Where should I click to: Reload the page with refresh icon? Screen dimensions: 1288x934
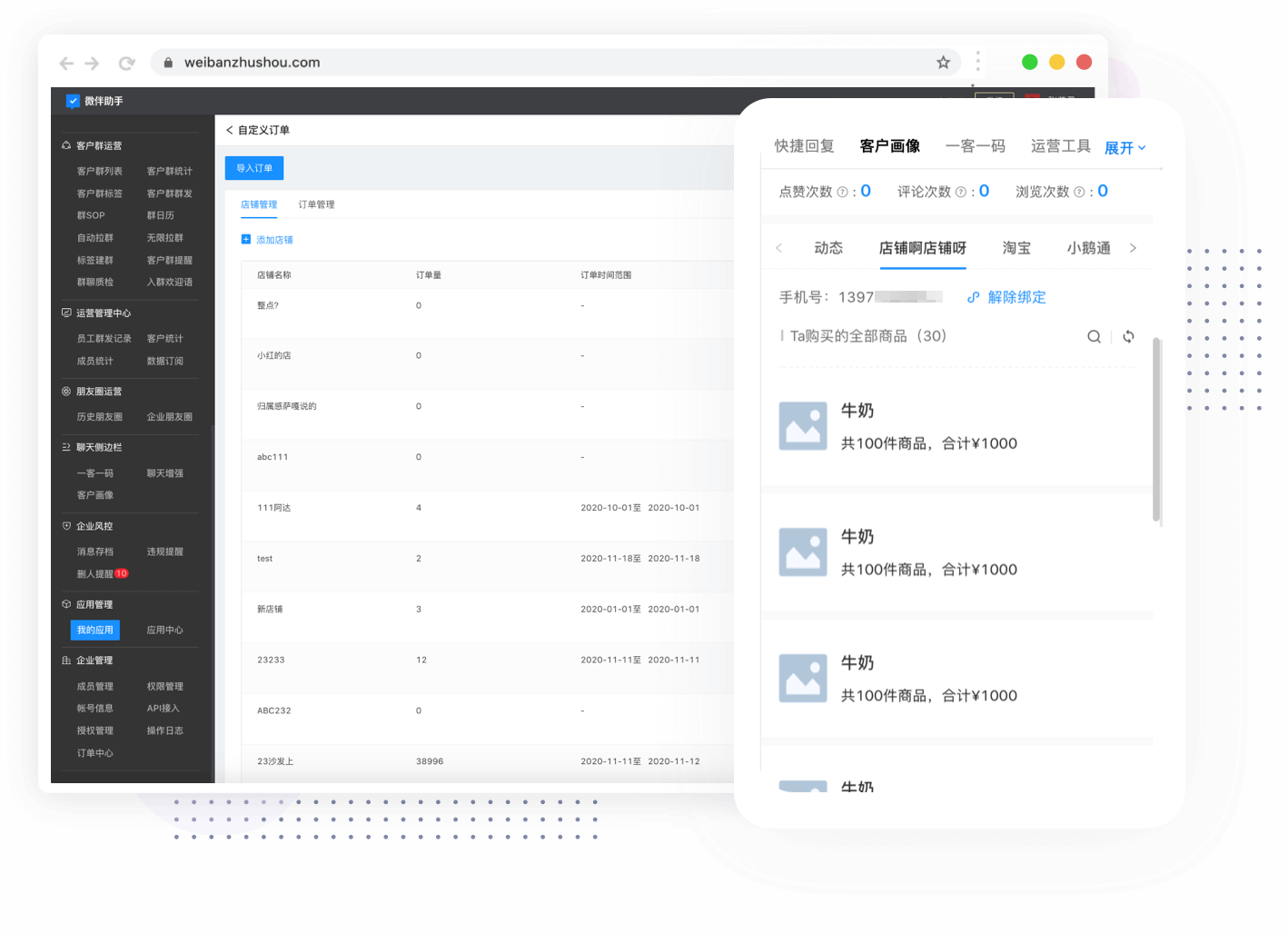[126, 63]
